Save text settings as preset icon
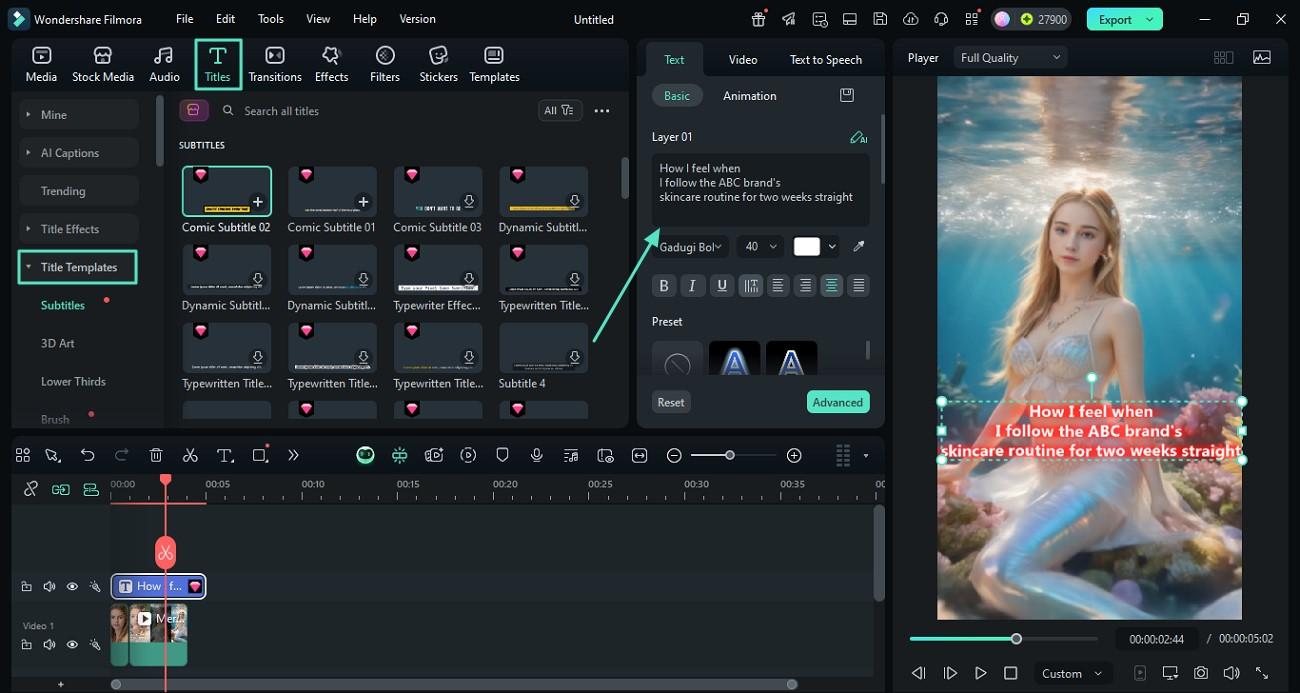1300x693 pixels. pos(847,95)
